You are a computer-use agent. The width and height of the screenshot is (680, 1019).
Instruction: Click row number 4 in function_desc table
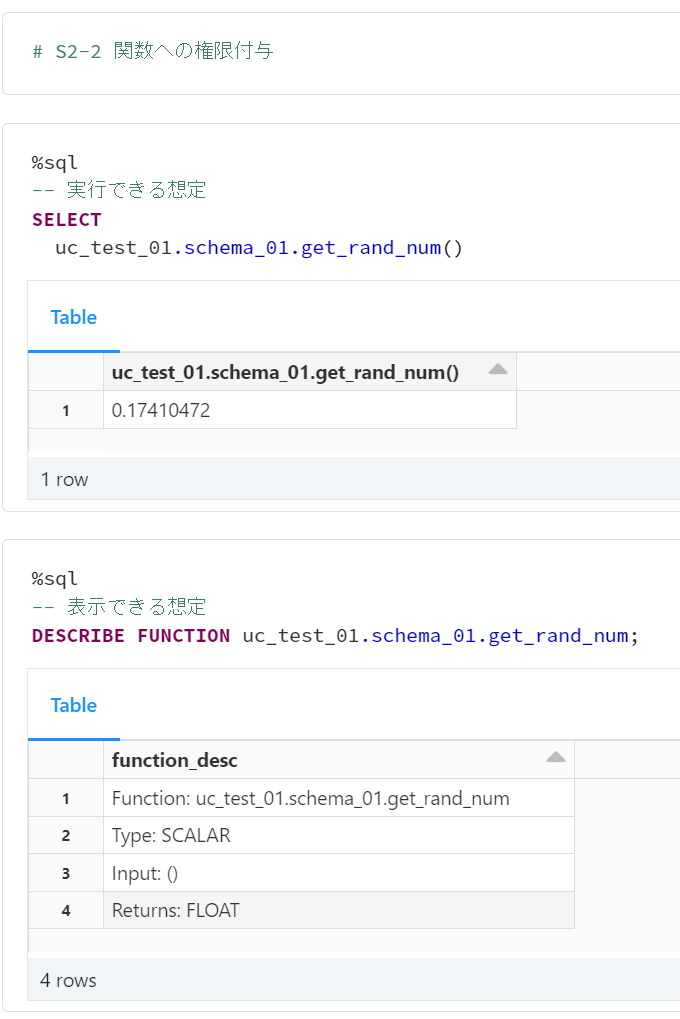click(66, 911)
